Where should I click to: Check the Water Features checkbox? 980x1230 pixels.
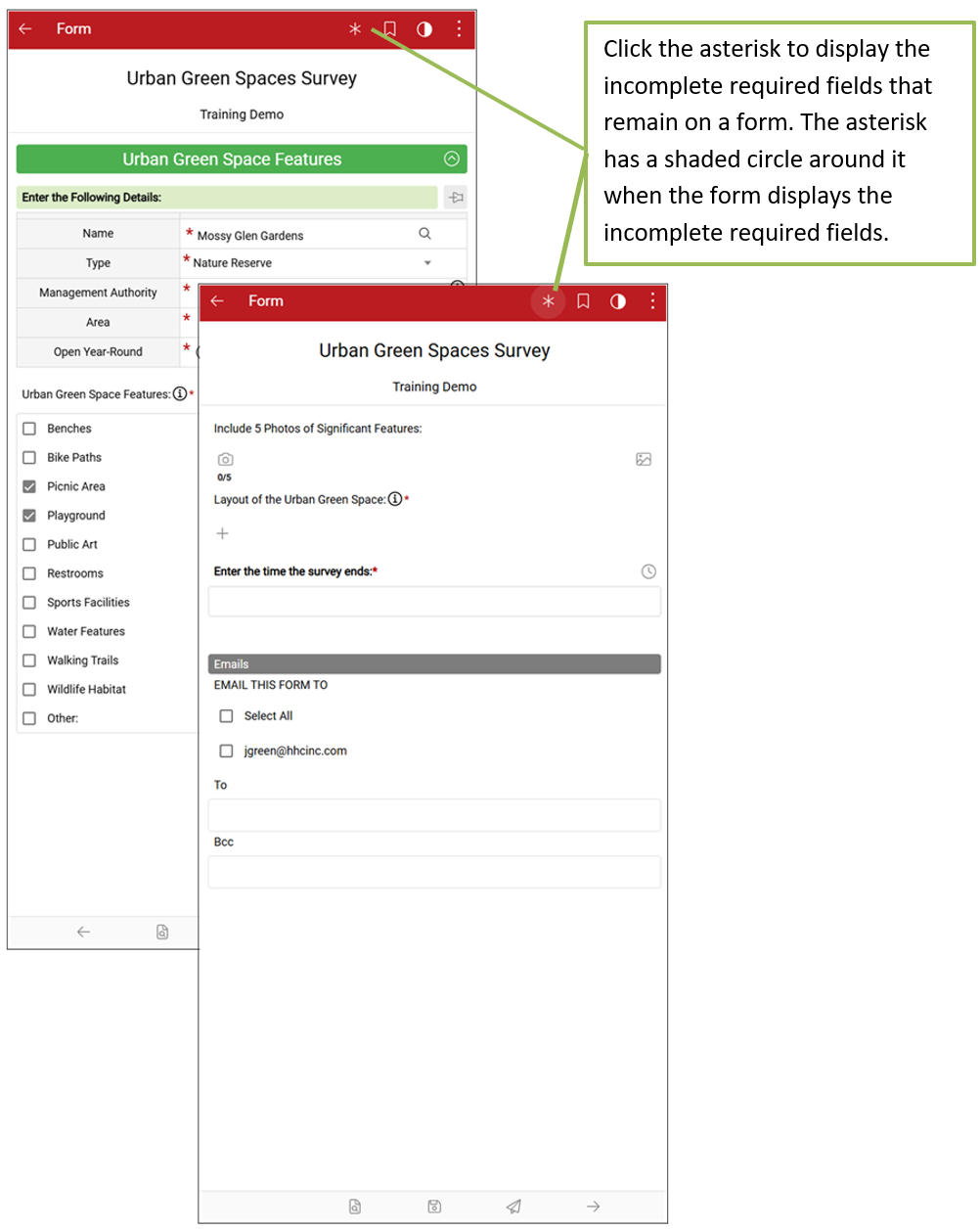coord(29,632)
